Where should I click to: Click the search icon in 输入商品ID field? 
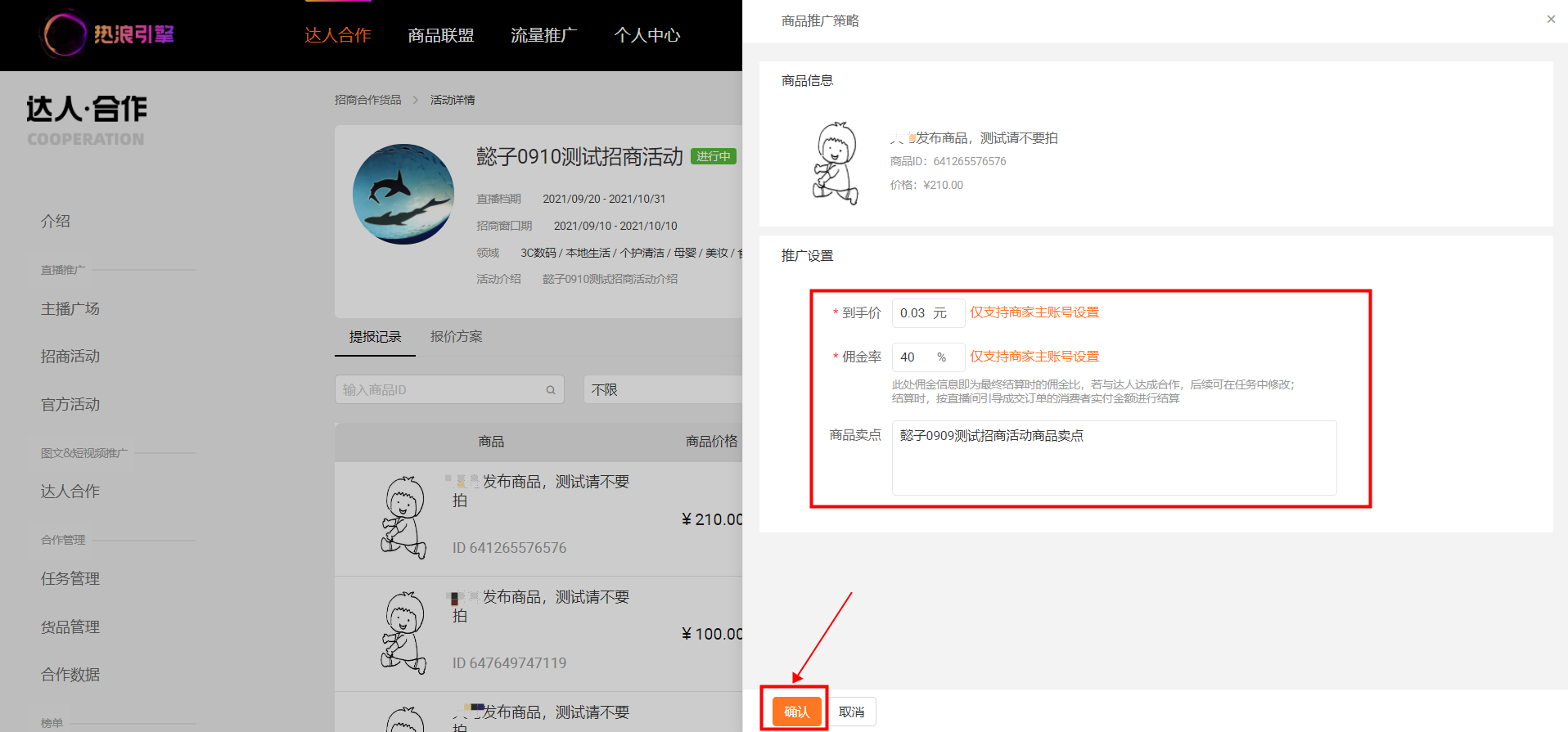[x=551, y=390]
